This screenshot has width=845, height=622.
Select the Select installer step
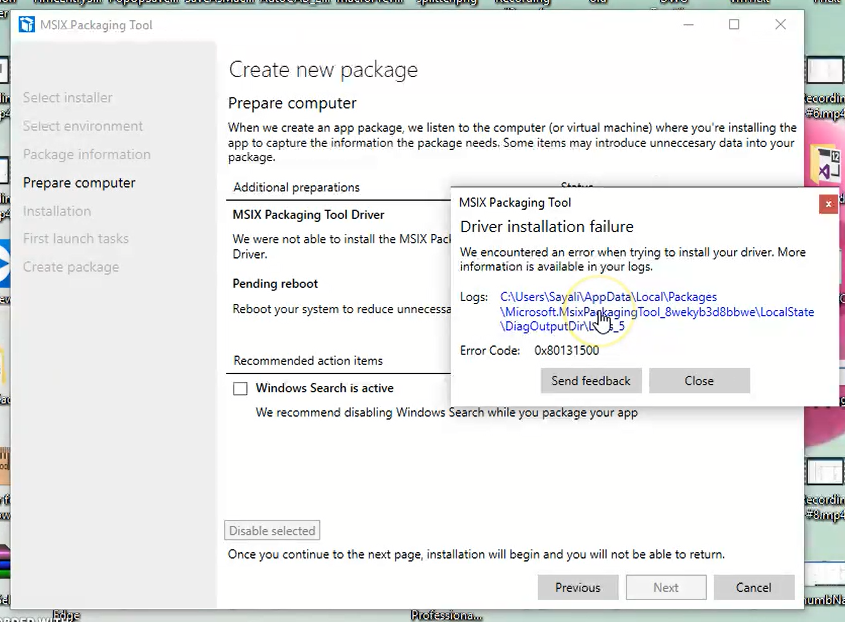point(67,98)
